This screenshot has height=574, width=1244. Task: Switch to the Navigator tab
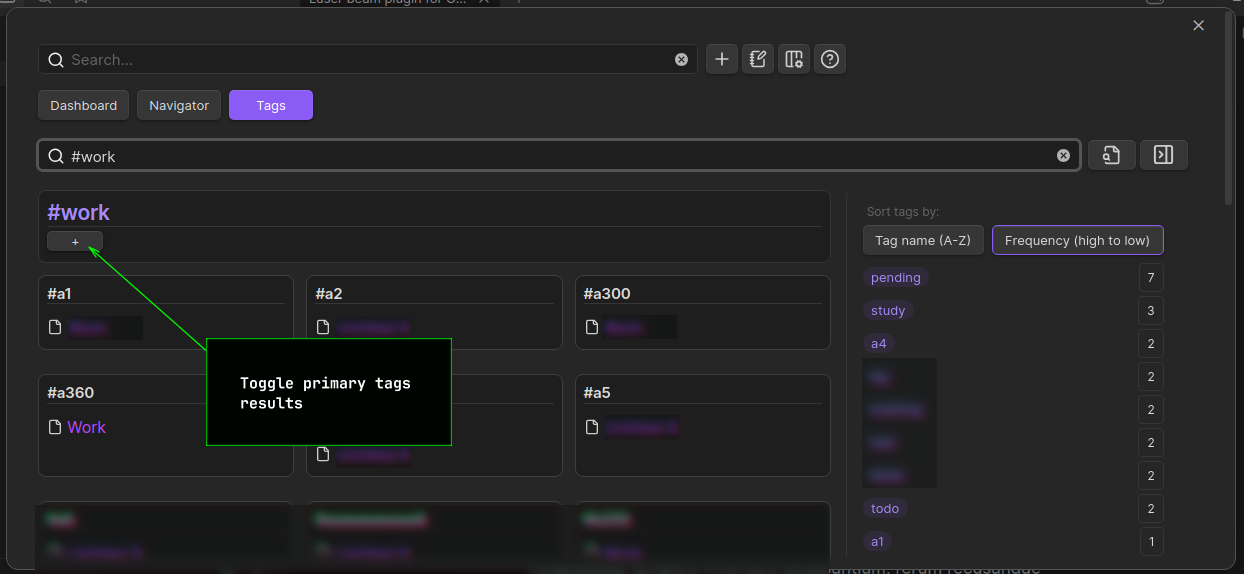pyautogui.click(x=179, y=105)
